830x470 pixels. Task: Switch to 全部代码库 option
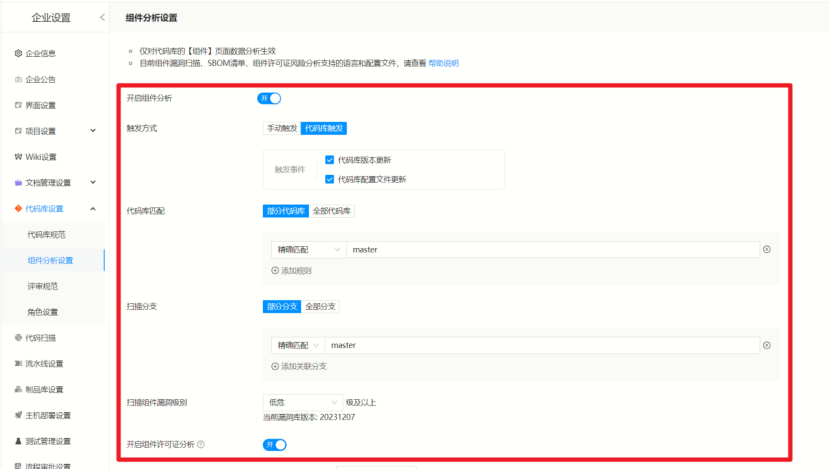(332, 211)
